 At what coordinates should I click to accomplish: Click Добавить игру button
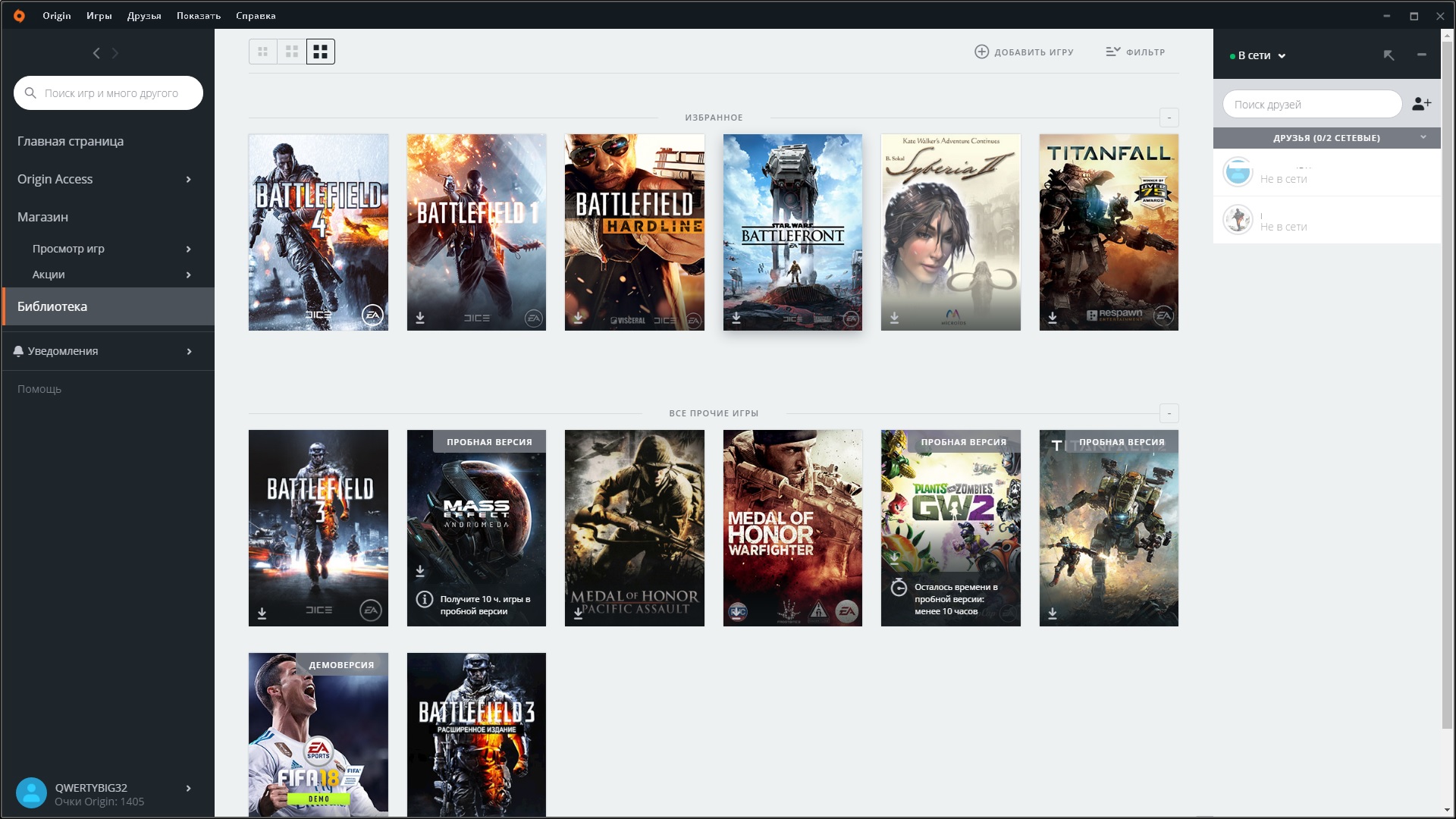(1024, 52)
